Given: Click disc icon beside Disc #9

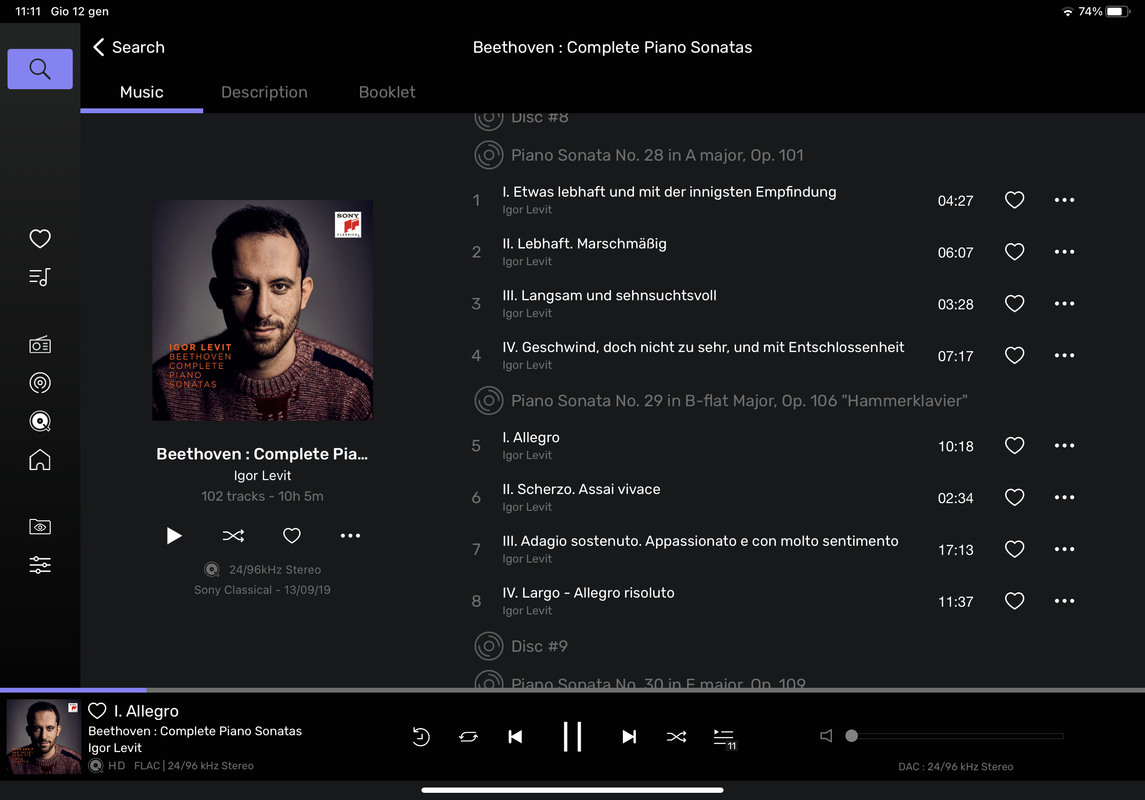Looking at the screenshot, I should 489,647.
